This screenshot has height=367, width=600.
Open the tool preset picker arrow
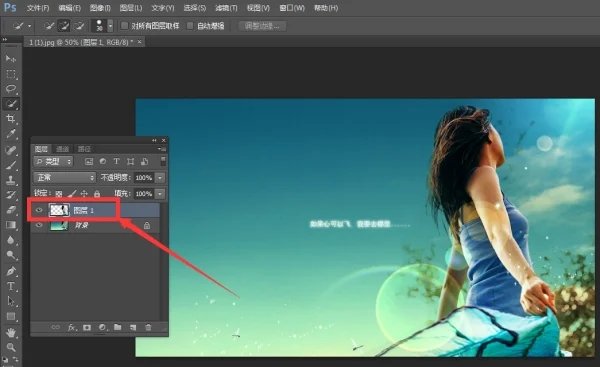[x=29, y=26]
